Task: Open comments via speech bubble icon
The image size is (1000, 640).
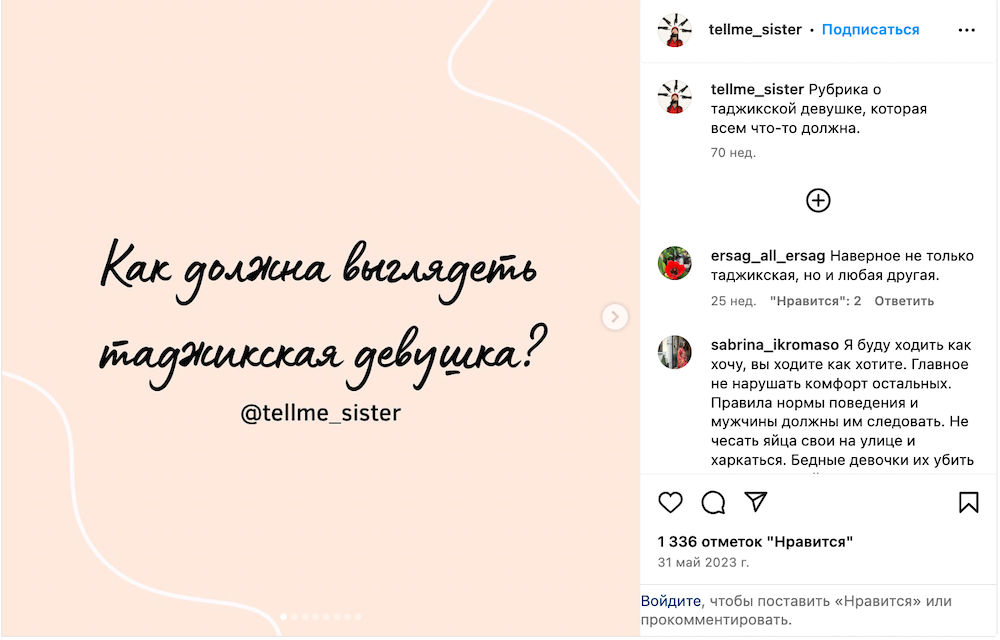Action: 713,502
